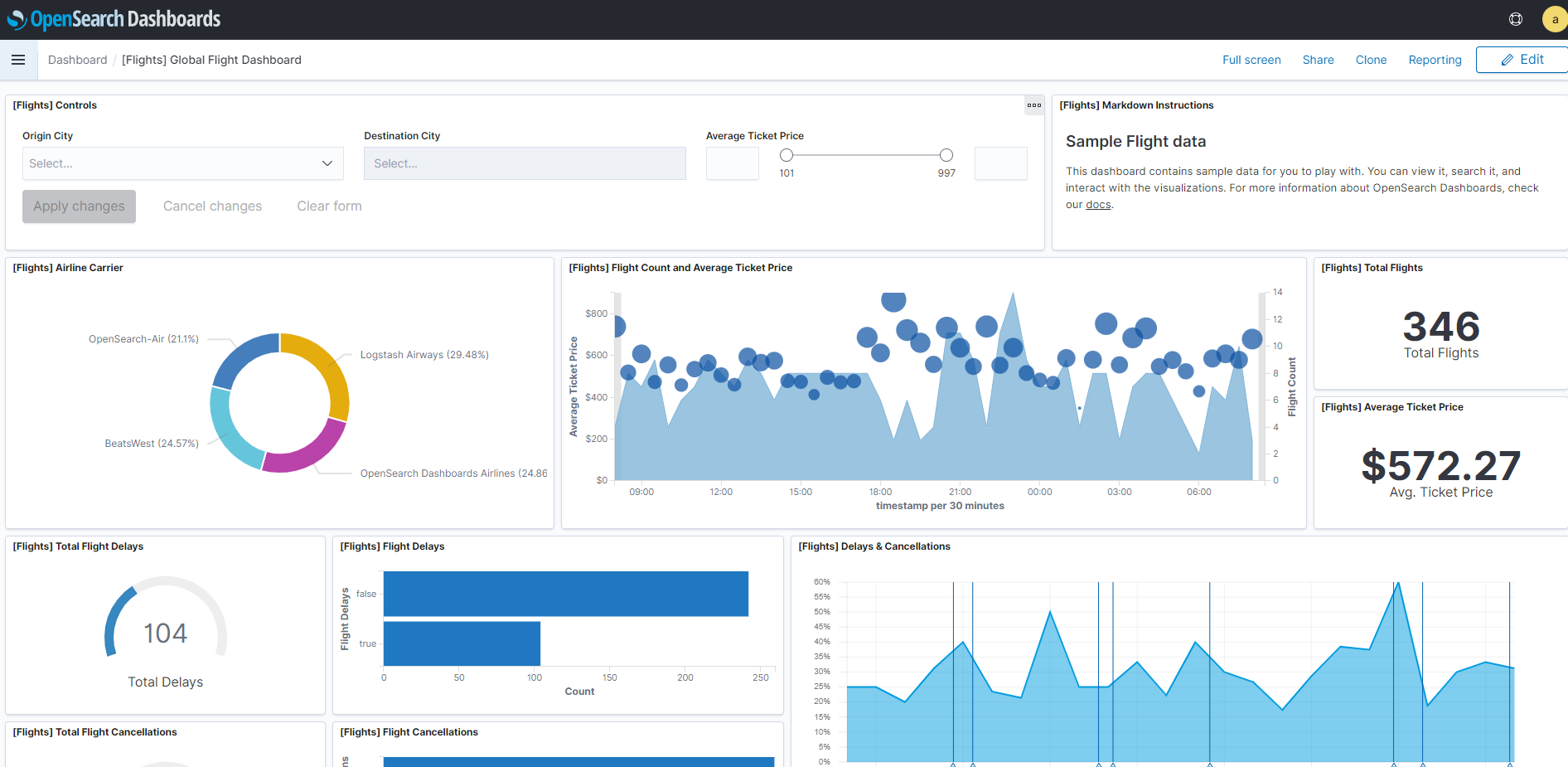Click the 'true' flight delays bar

click(462, 643)
